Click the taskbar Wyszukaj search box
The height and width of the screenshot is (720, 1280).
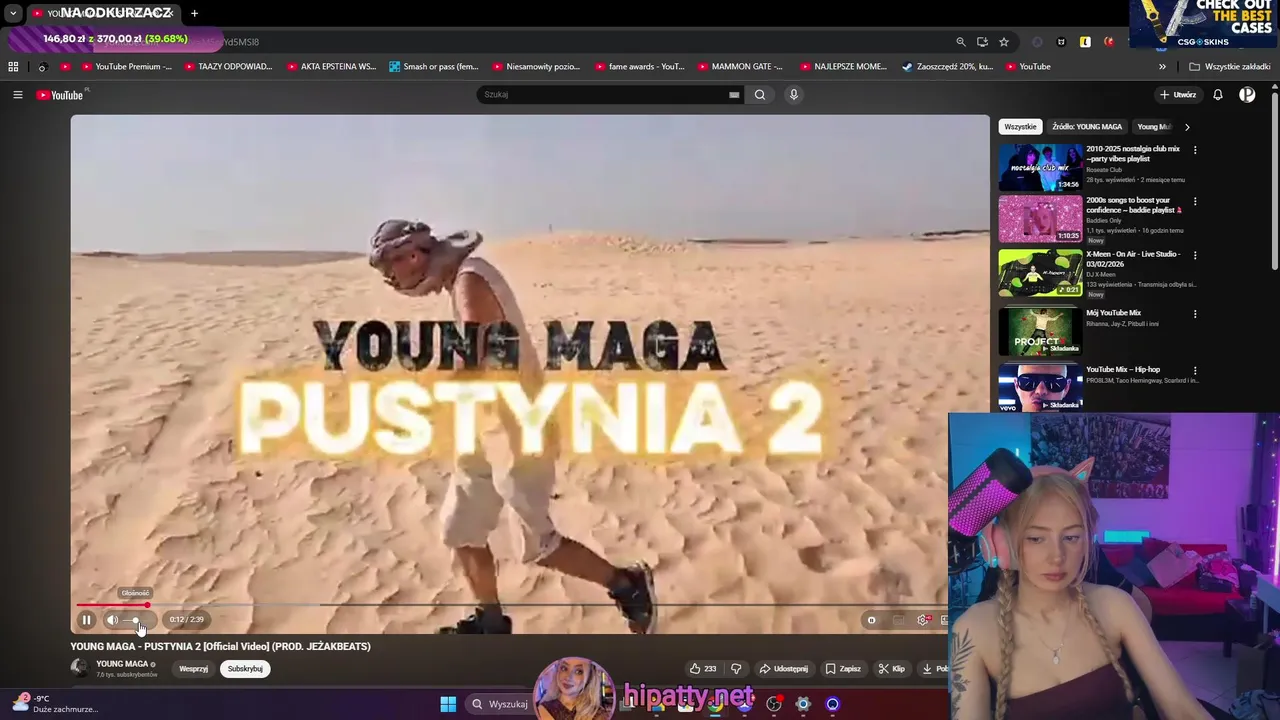(x=500, y=704)
